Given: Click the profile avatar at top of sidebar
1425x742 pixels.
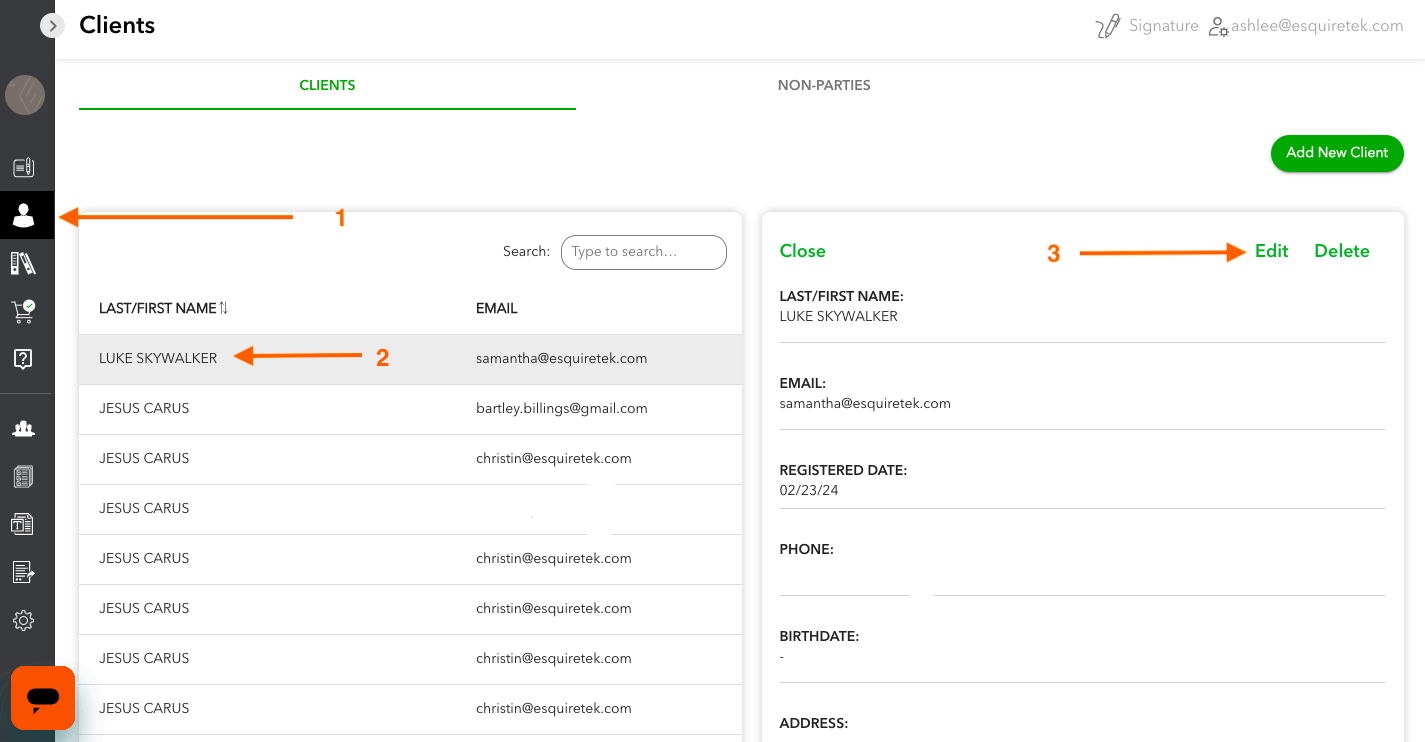Looking at the screenshot, I should [x=24, y=95].
